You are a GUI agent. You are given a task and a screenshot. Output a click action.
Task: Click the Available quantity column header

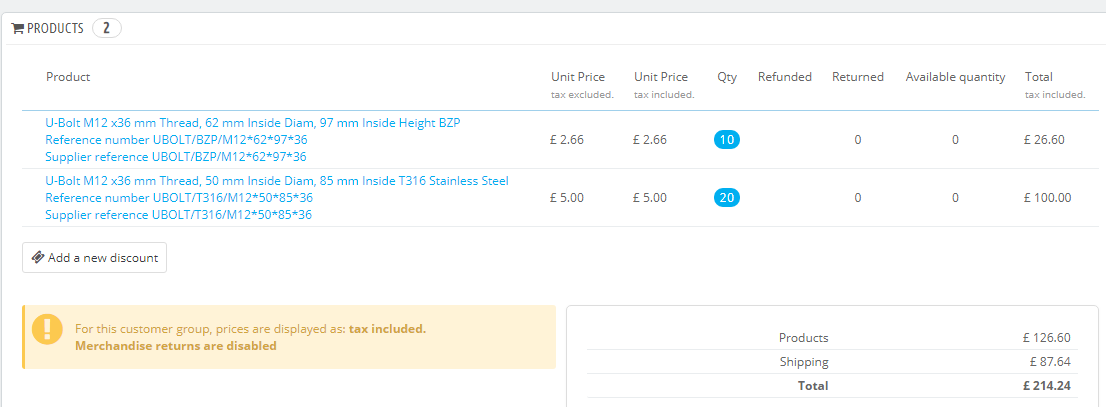955,77
